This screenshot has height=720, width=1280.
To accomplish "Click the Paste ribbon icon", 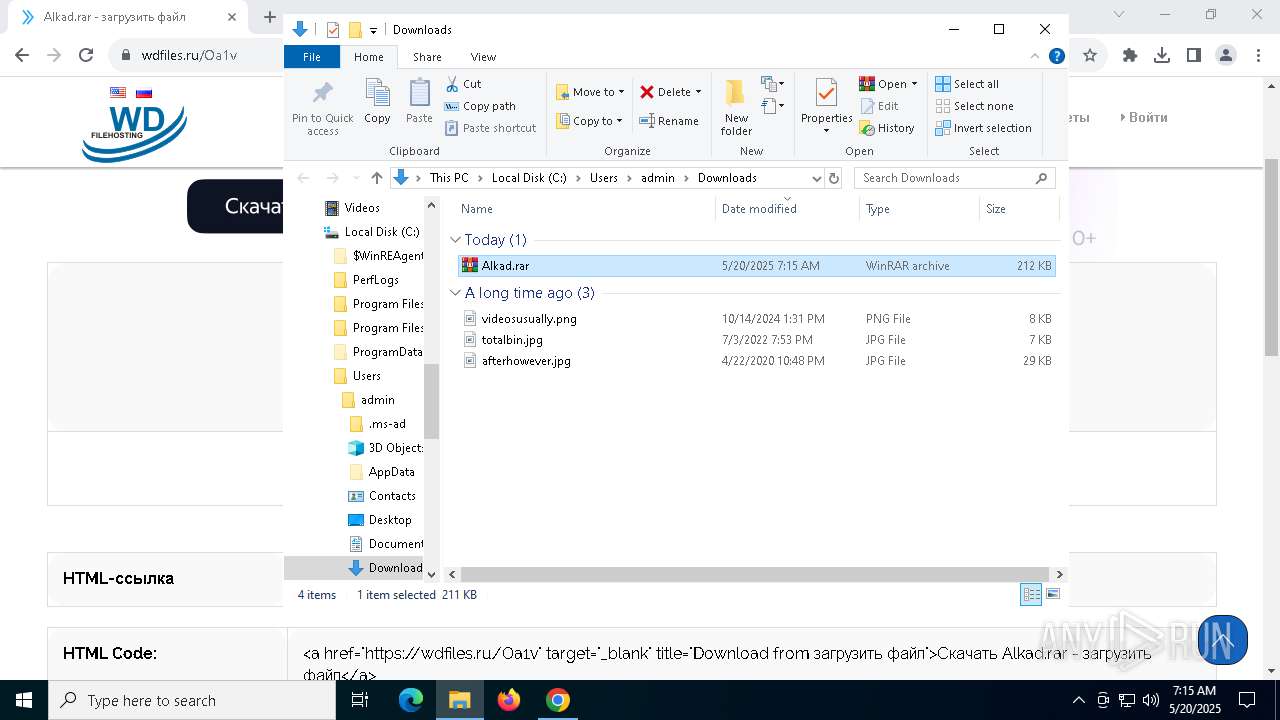I will coord(419,101).
